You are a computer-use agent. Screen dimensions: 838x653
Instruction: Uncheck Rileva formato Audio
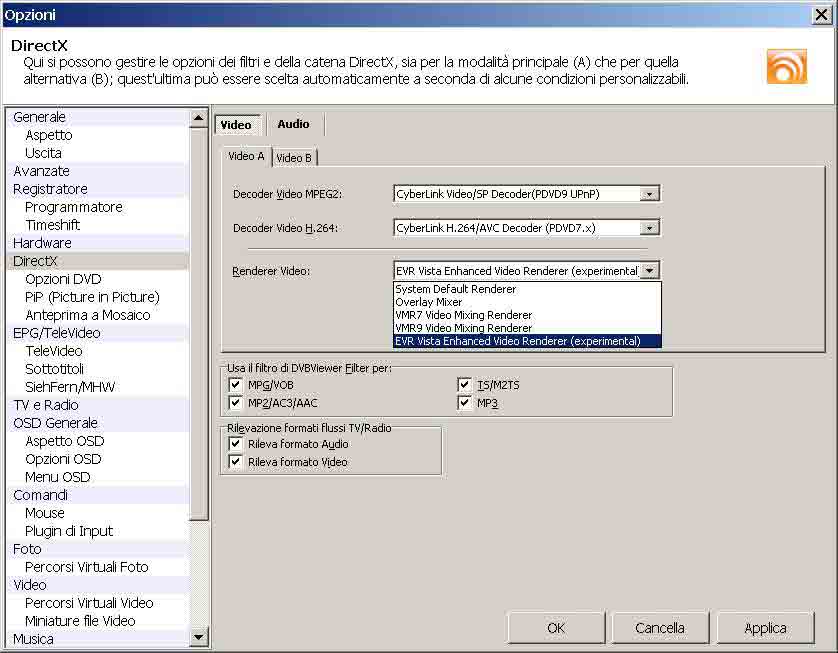[236, 443]
